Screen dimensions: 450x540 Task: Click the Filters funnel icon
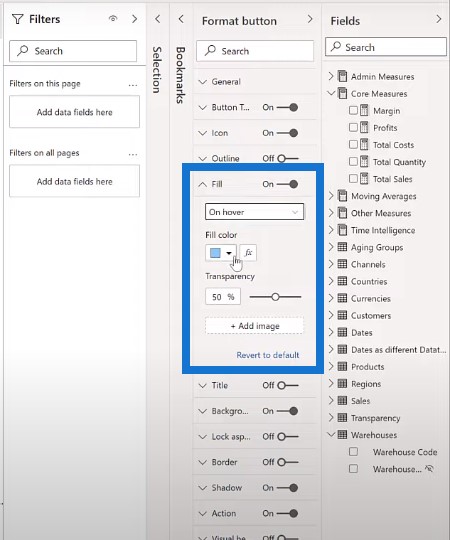click(18, 19)
